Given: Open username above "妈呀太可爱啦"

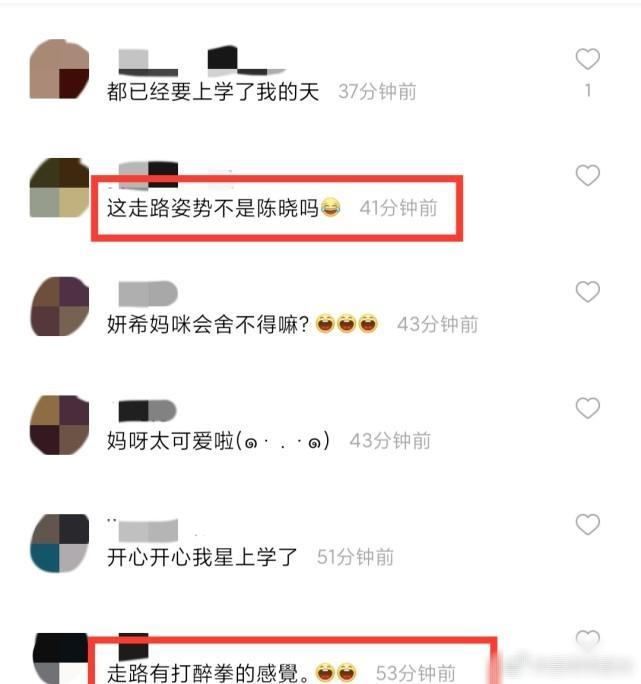Looking at the screenshot, I should (x=147, y=410).
